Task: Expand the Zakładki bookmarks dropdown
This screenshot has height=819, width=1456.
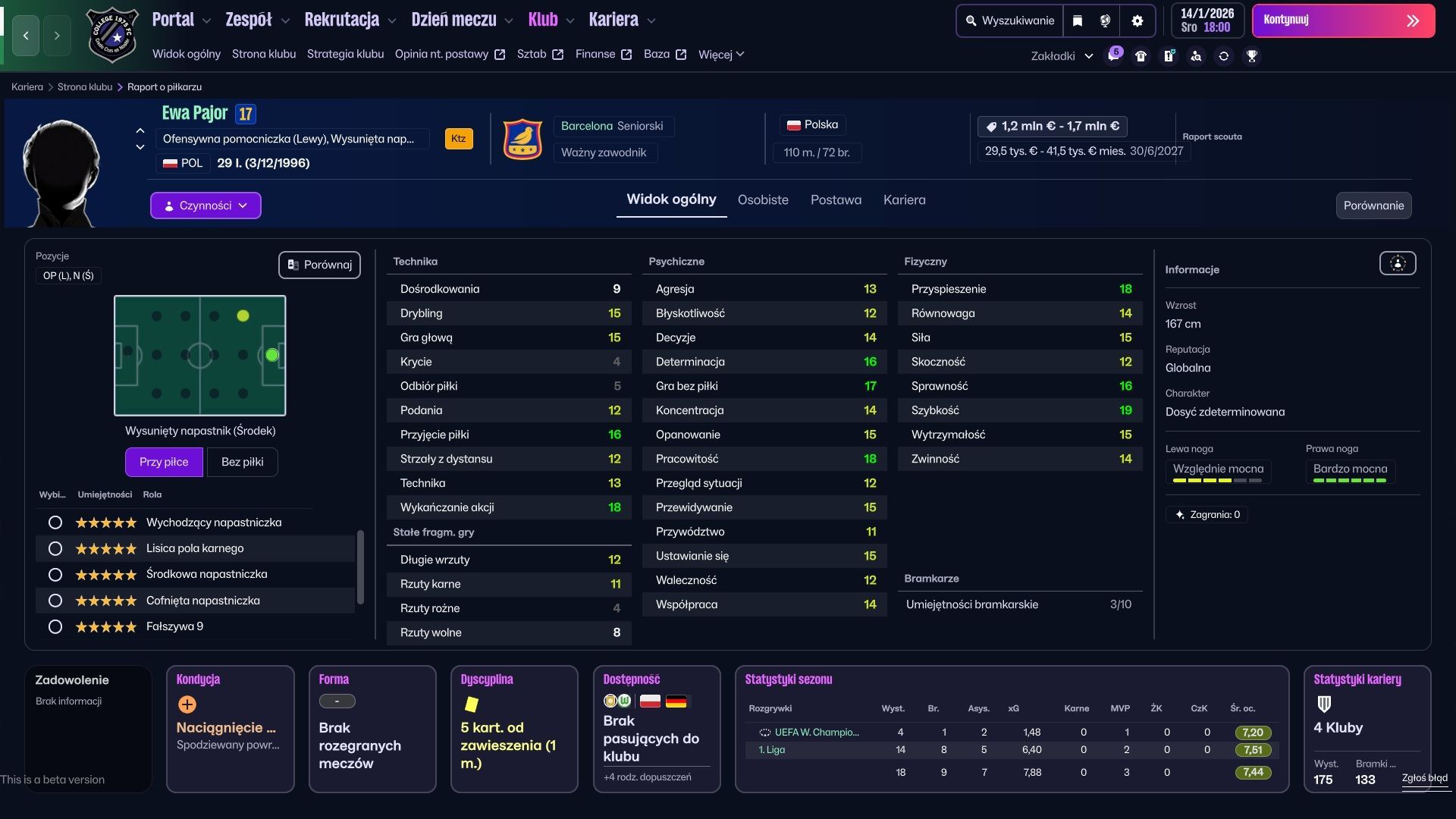Action: [x=1061, y=56]
